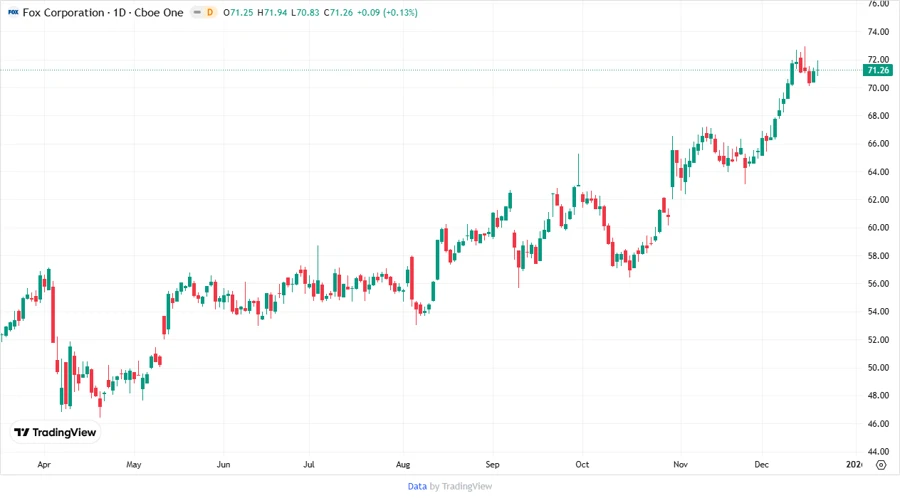Click the open value O71.25
900x498 pixels.
238,12
